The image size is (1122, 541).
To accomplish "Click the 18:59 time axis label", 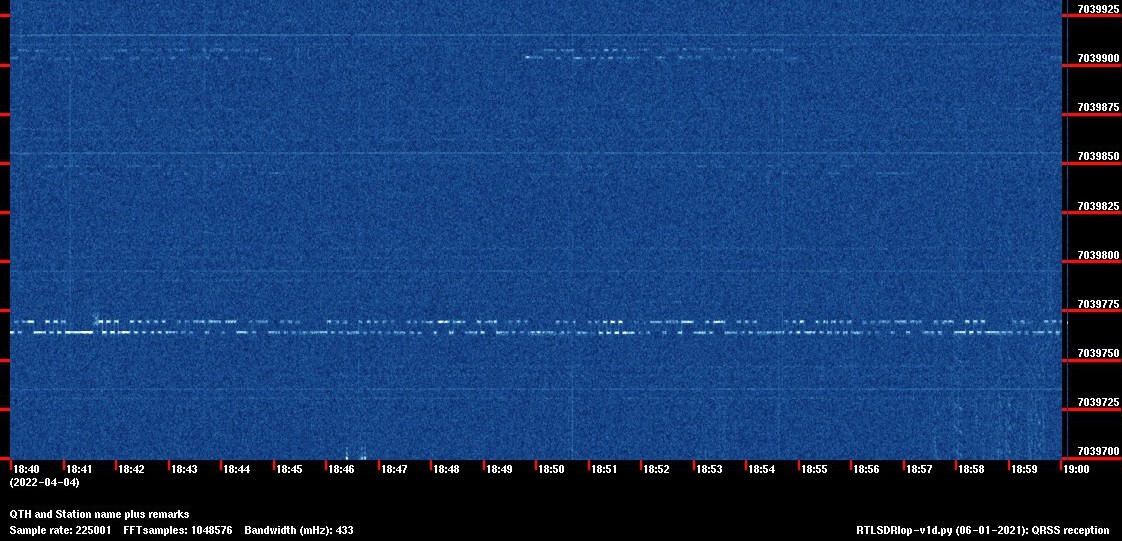I will (x=1025, y=469).
